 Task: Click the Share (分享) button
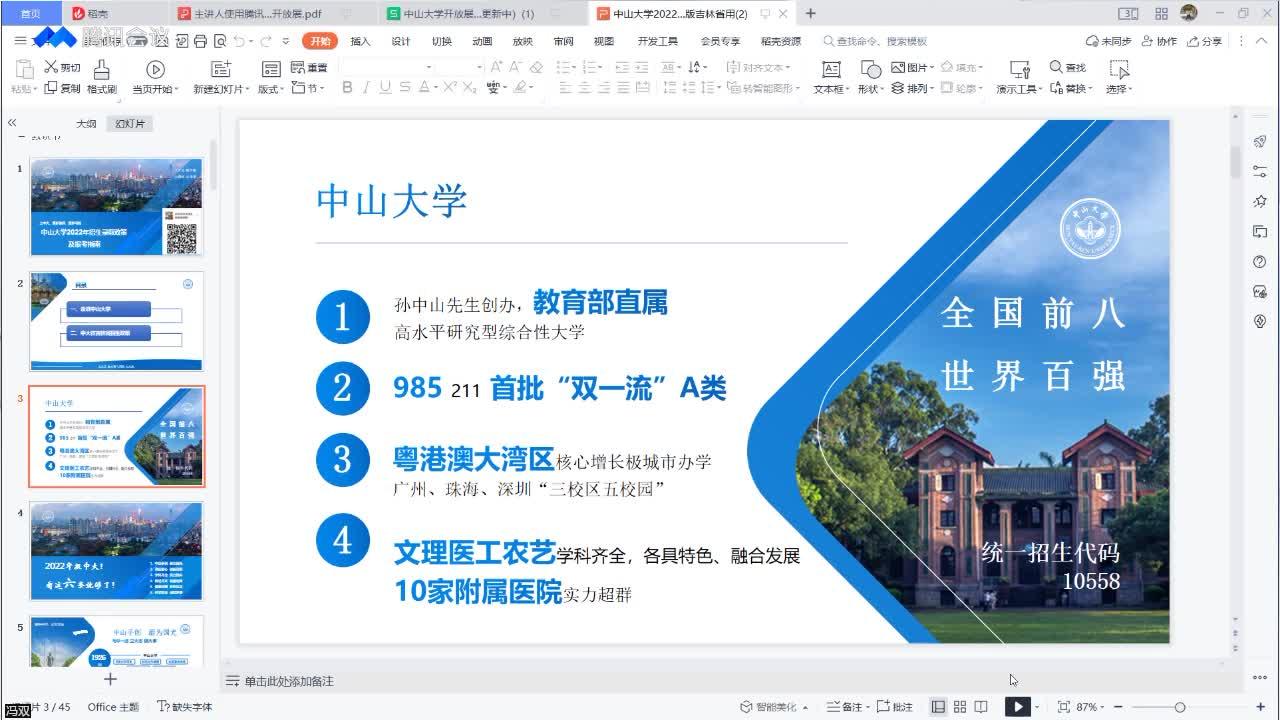tap(1205, 41)
